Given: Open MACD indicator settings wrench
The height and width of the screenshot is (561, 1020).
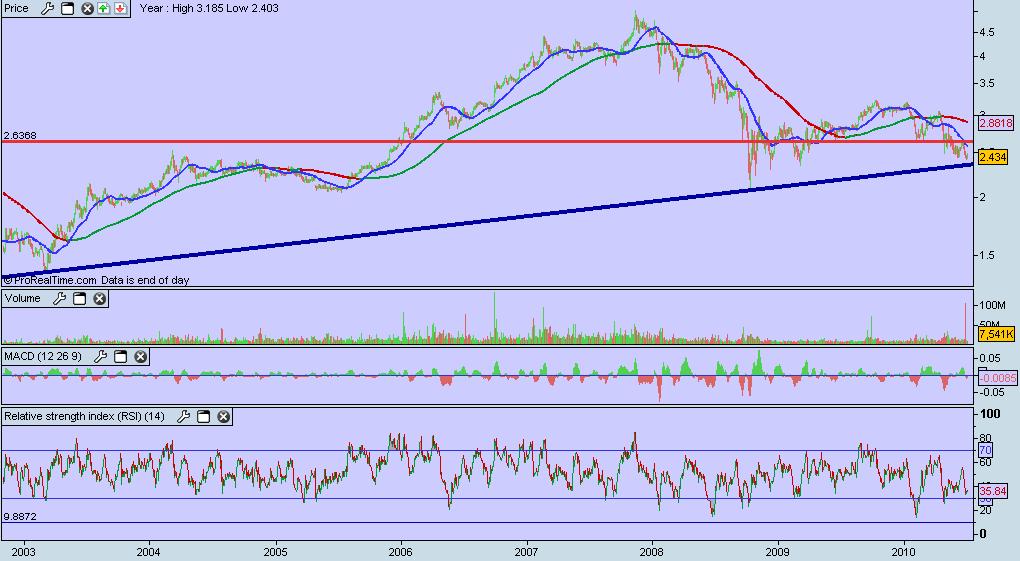Looking at the screenshot, I should [x=101, y=357].
